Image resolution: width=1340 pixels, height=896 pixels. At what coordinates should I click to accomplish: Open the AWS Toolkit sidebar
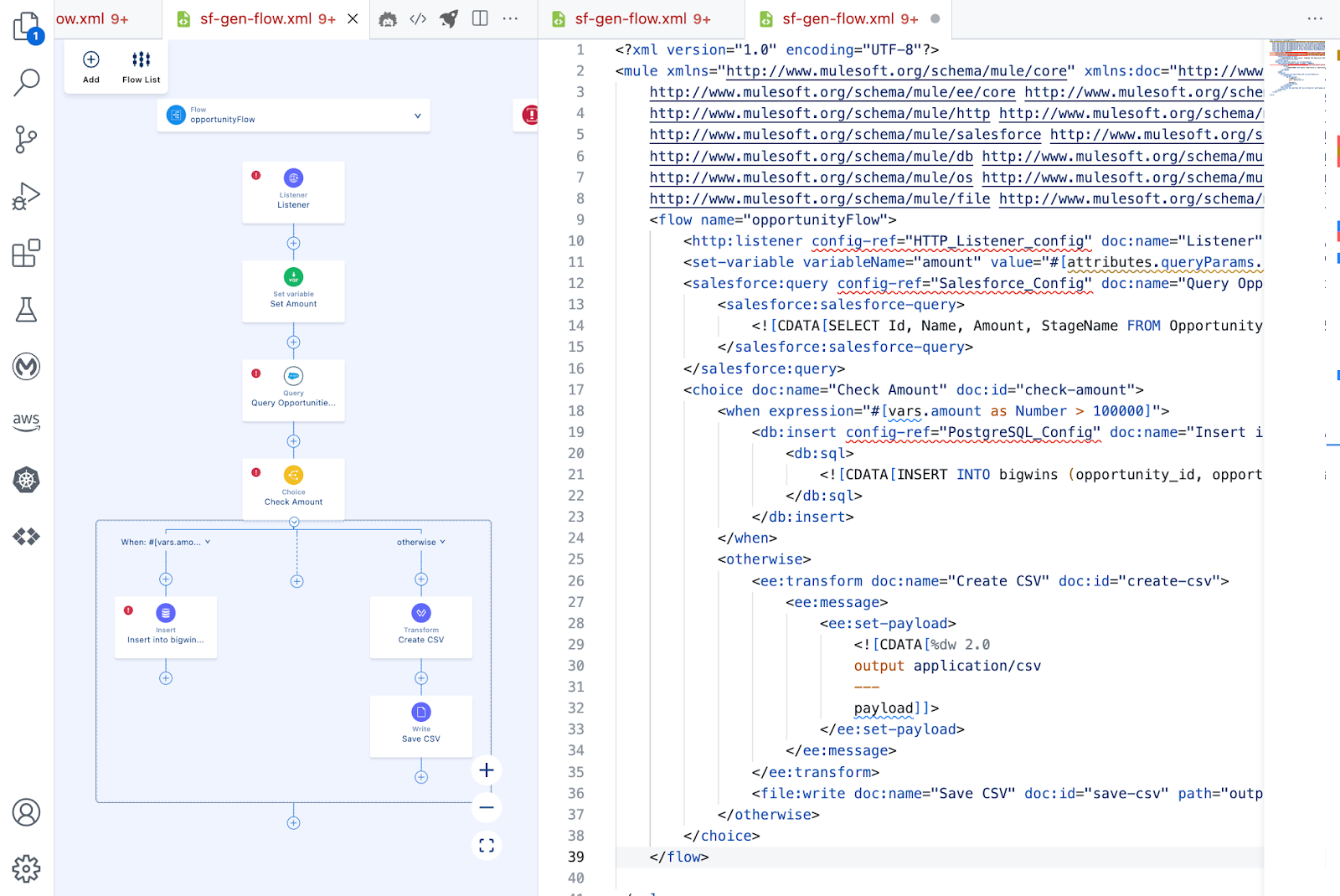(27, 423)
